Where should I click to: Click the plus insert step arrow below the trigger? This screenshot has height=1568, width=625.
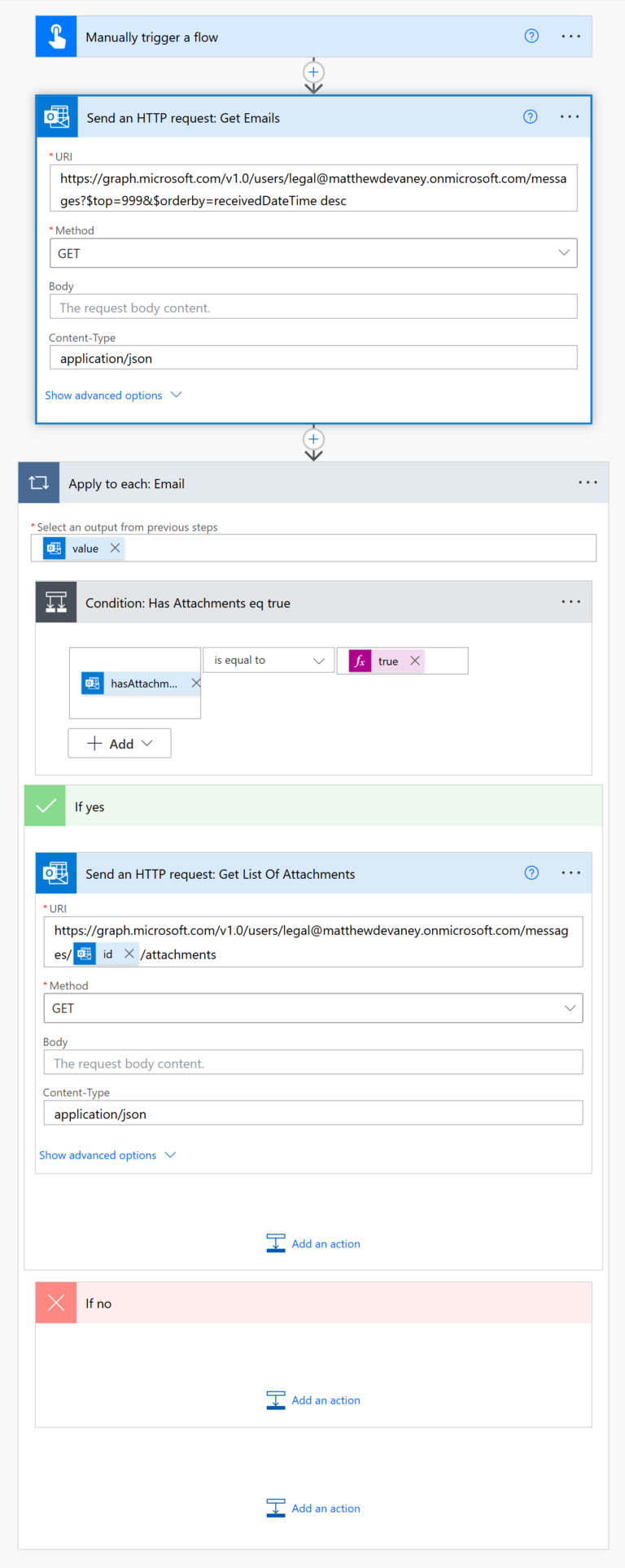click(x=313, y=73)
